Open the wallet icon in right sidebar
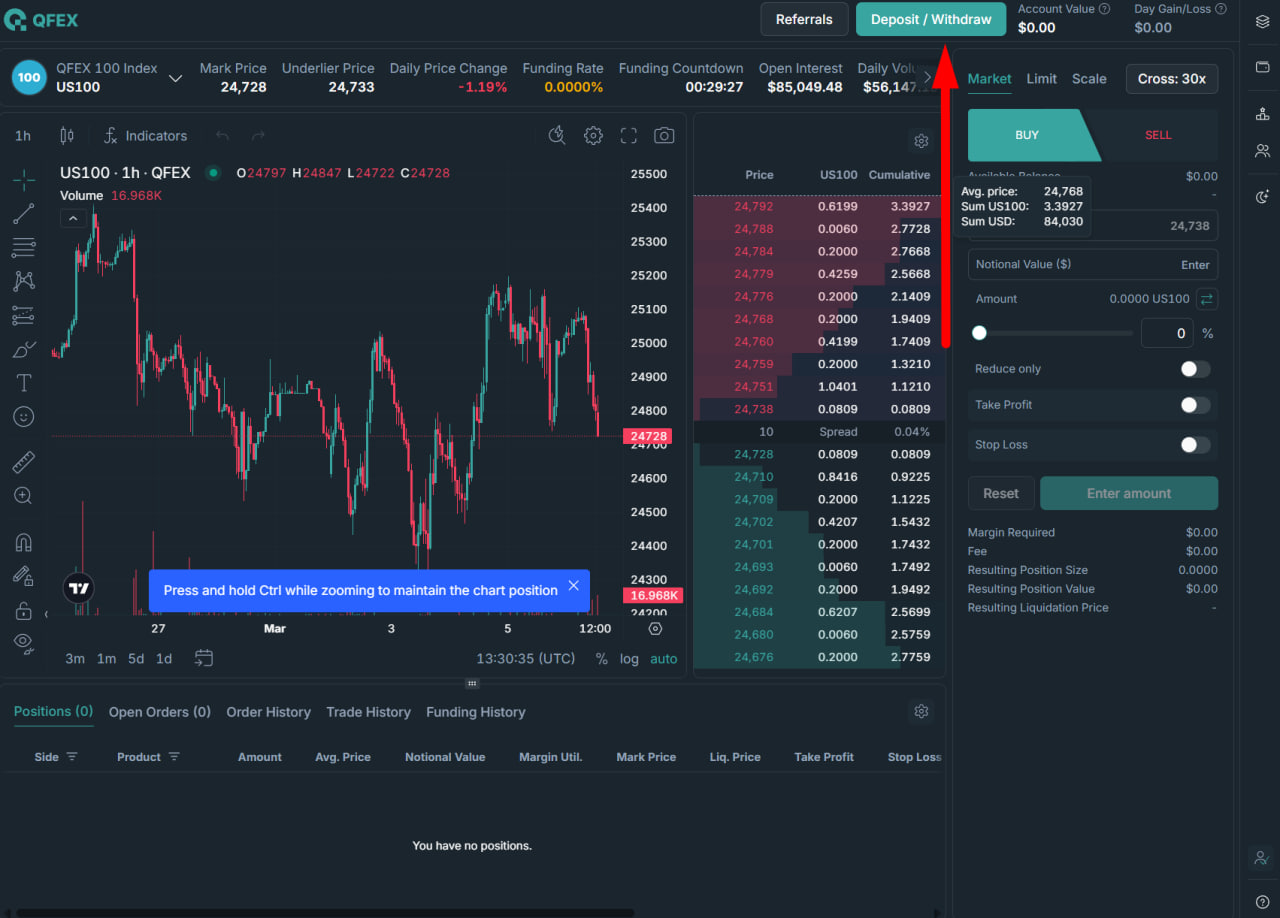 (x=1262, y=67)
